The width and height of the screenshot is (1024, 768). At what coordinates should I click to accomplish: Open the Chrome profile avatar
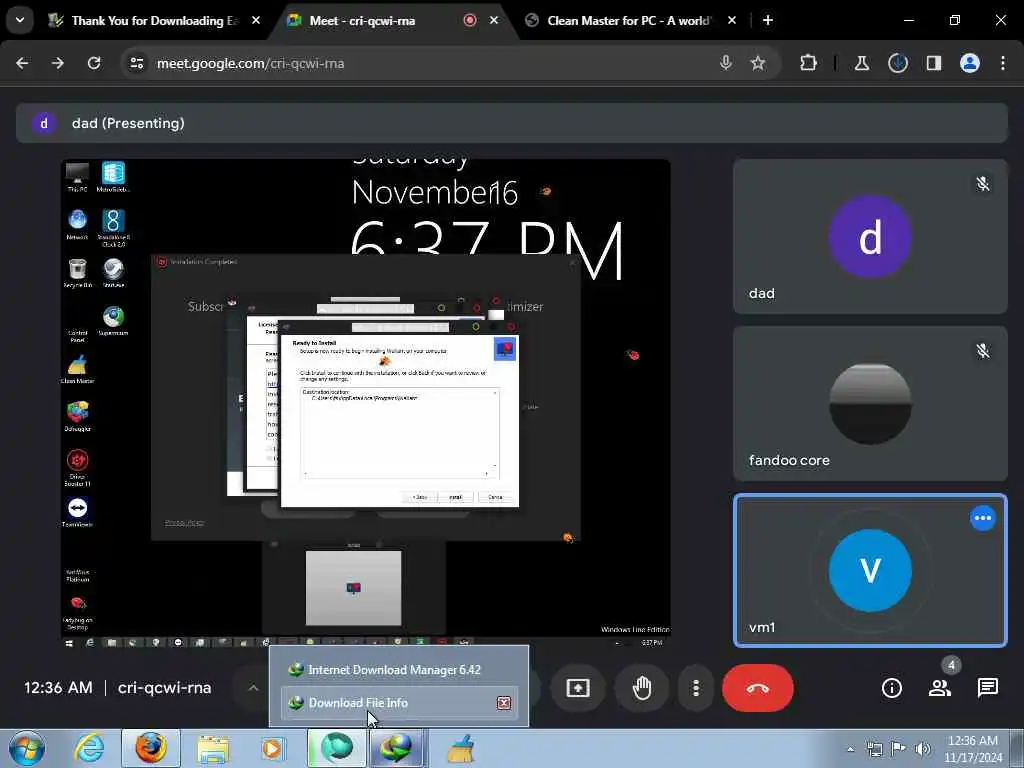(970, 63)
